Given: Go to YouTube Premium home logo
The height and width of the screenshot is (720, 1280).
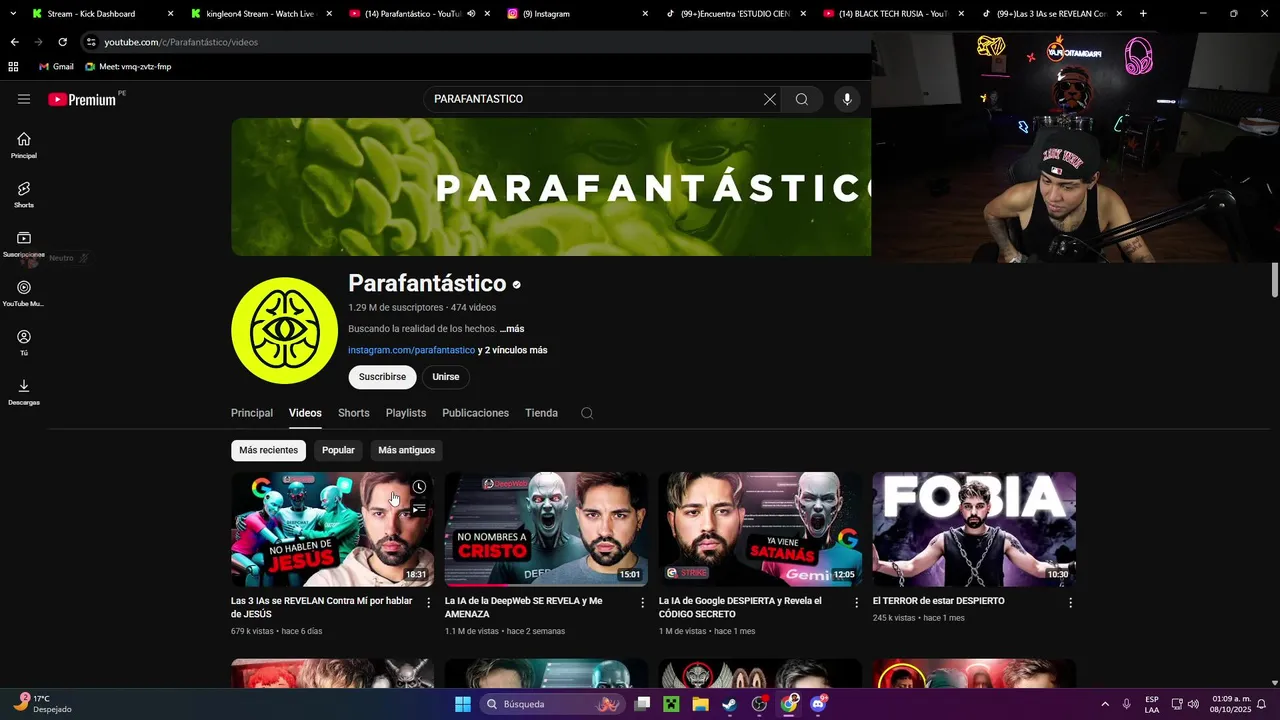Looking at the screenshot, I should point(82,99).
